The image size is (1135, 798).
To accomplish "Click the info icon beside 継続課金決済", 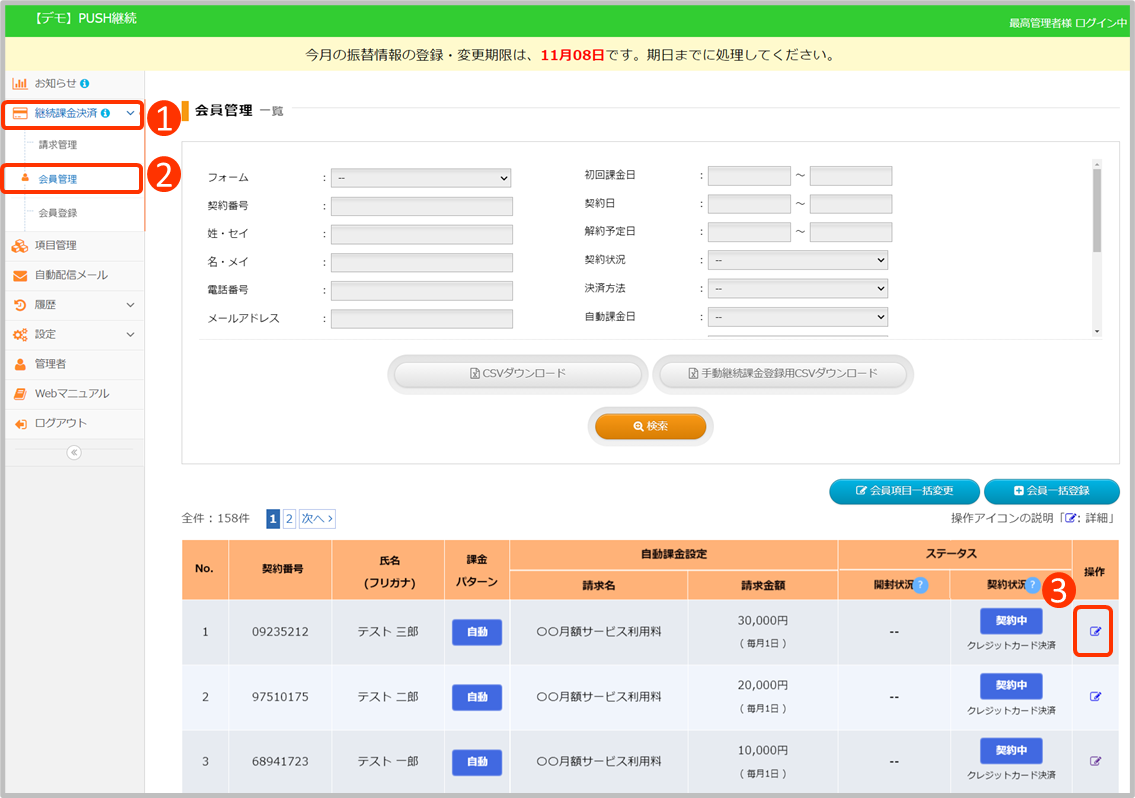I will point(106,114).
